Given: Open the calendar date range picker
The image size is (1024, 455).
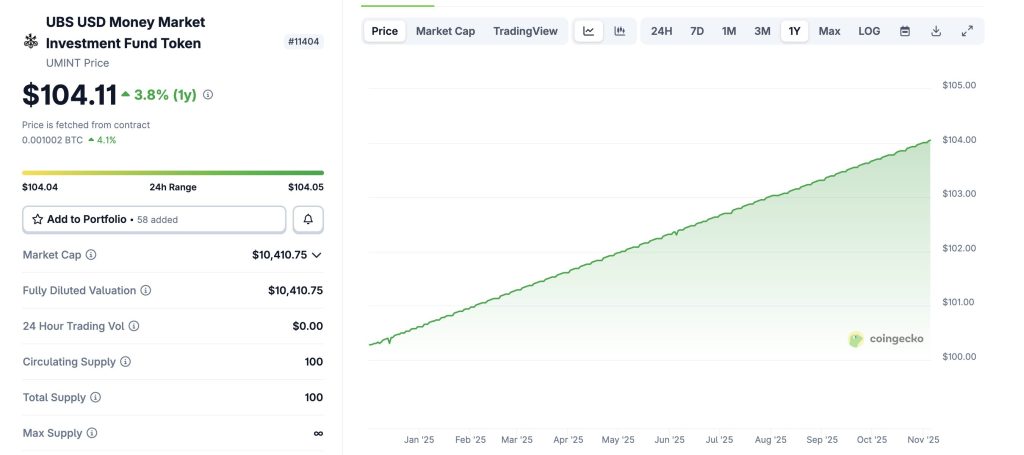Looking at the screenshot, I should pyautogui.click(x=905, y=31).
